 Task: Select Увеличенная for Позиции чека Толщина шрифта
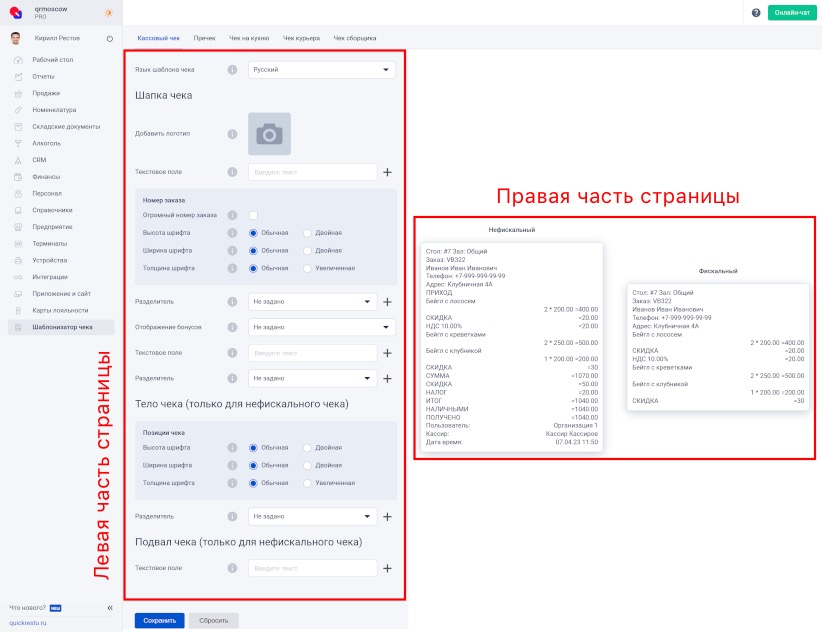coord(307,483)
